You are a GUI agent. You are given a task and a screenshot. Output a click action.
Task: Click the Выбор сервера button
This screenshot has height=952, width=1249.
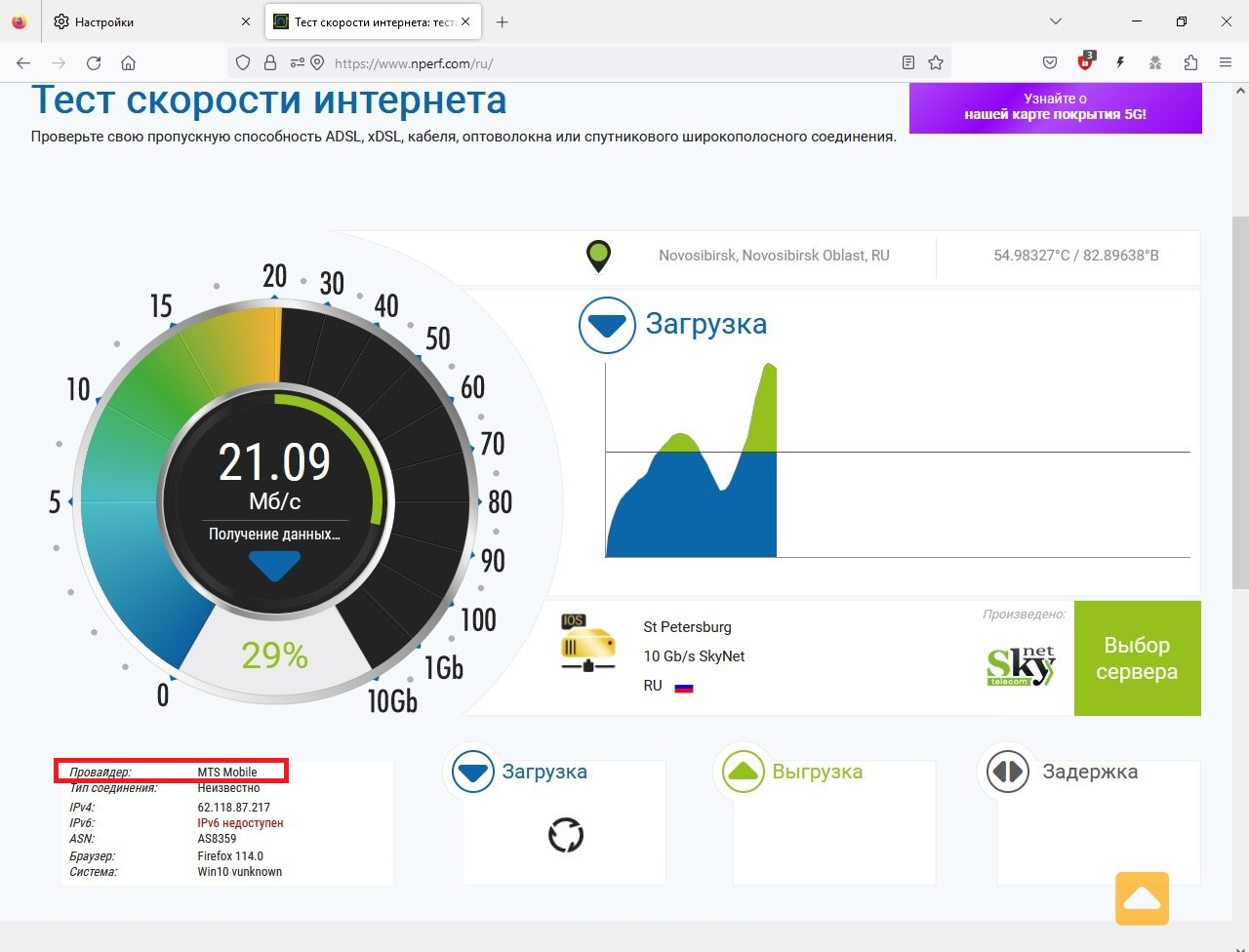pos(1137,658)
